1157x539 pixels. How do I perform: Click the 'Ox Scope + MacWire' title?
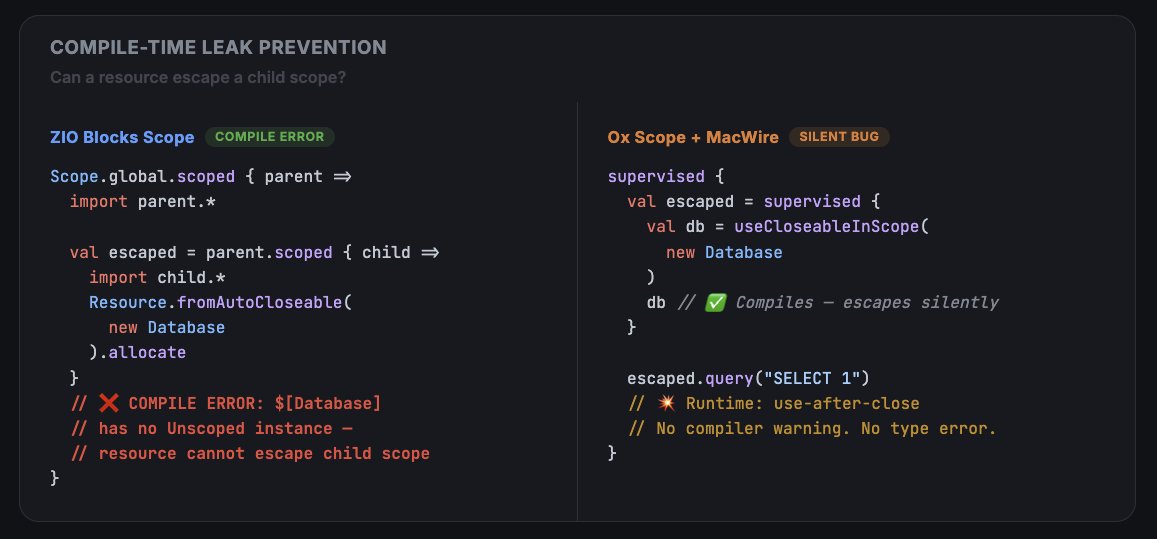(x=693, y=137)
